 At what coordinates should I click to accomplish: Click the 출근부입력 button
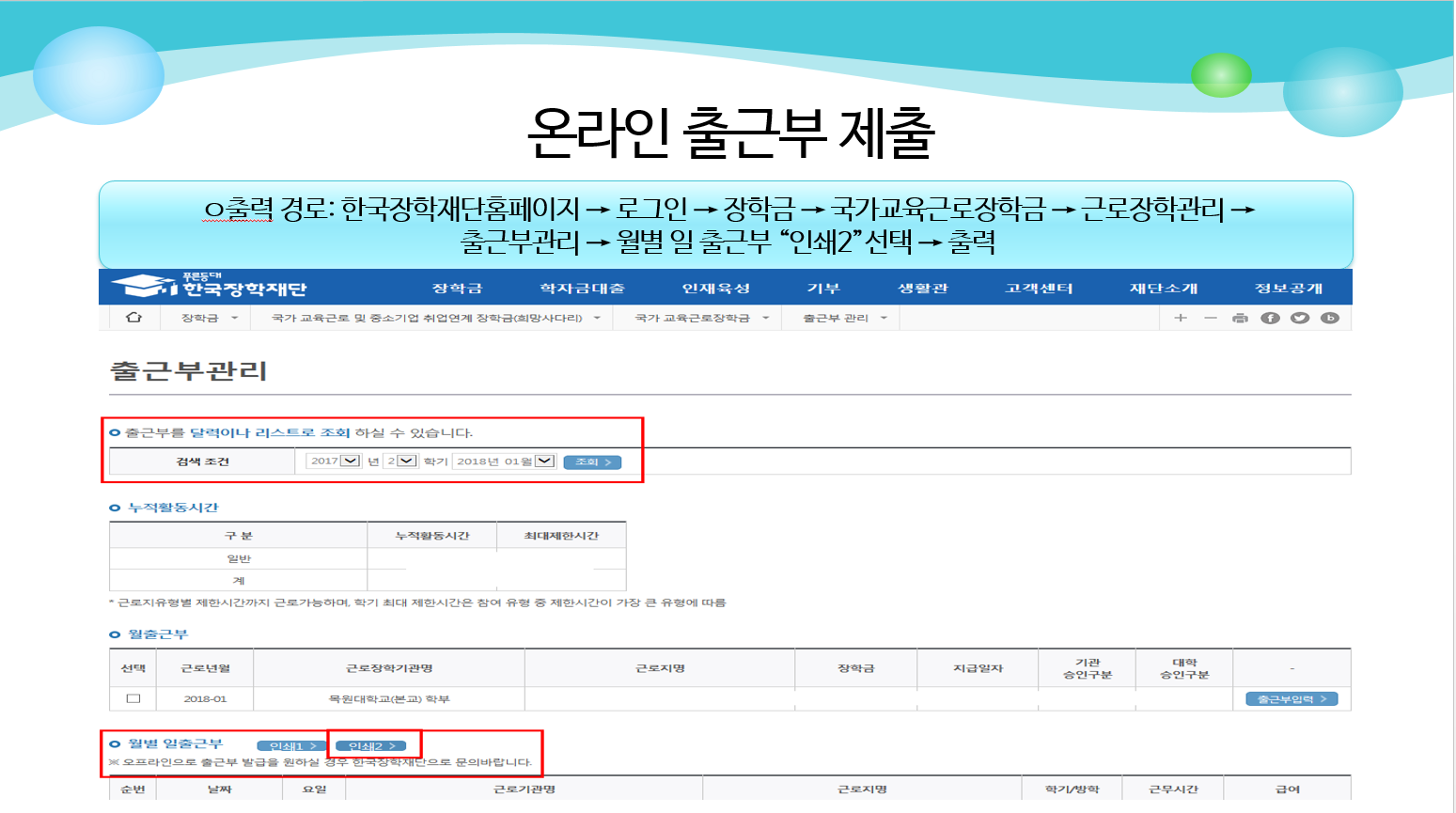(x=1291, y=698)
